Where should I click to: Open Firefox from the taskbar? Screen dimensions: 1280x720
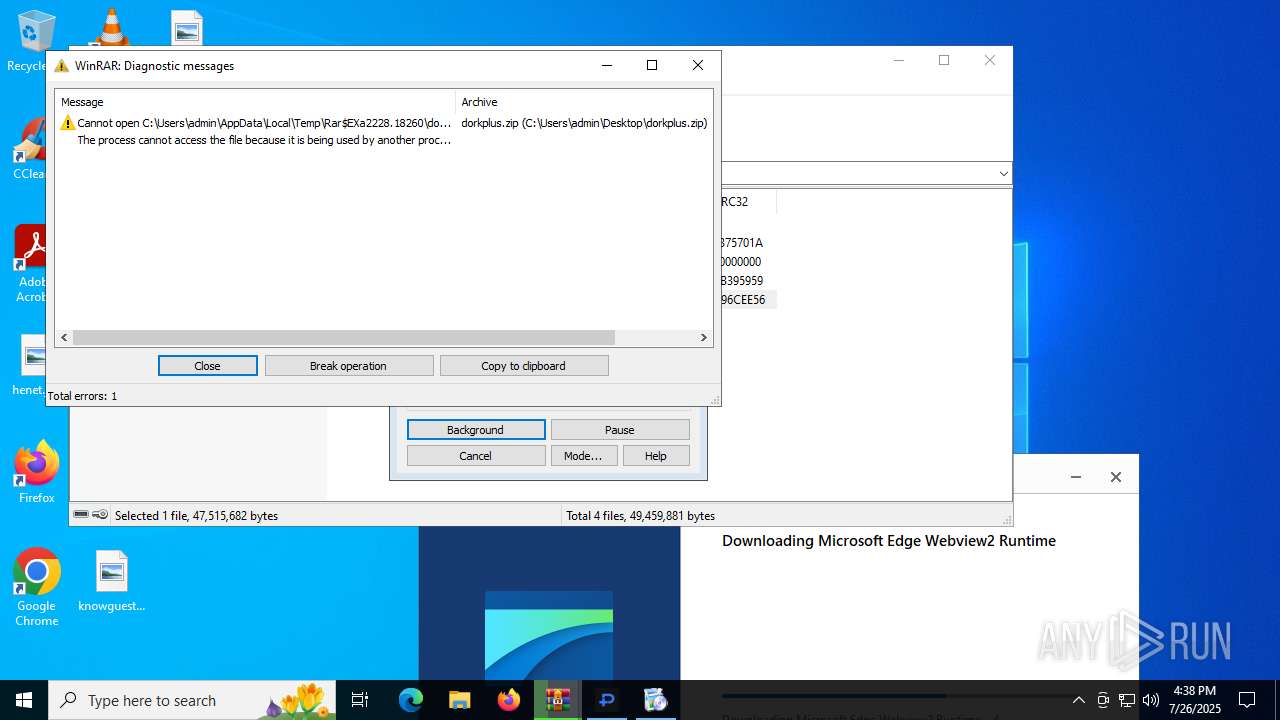pos(509,700)
